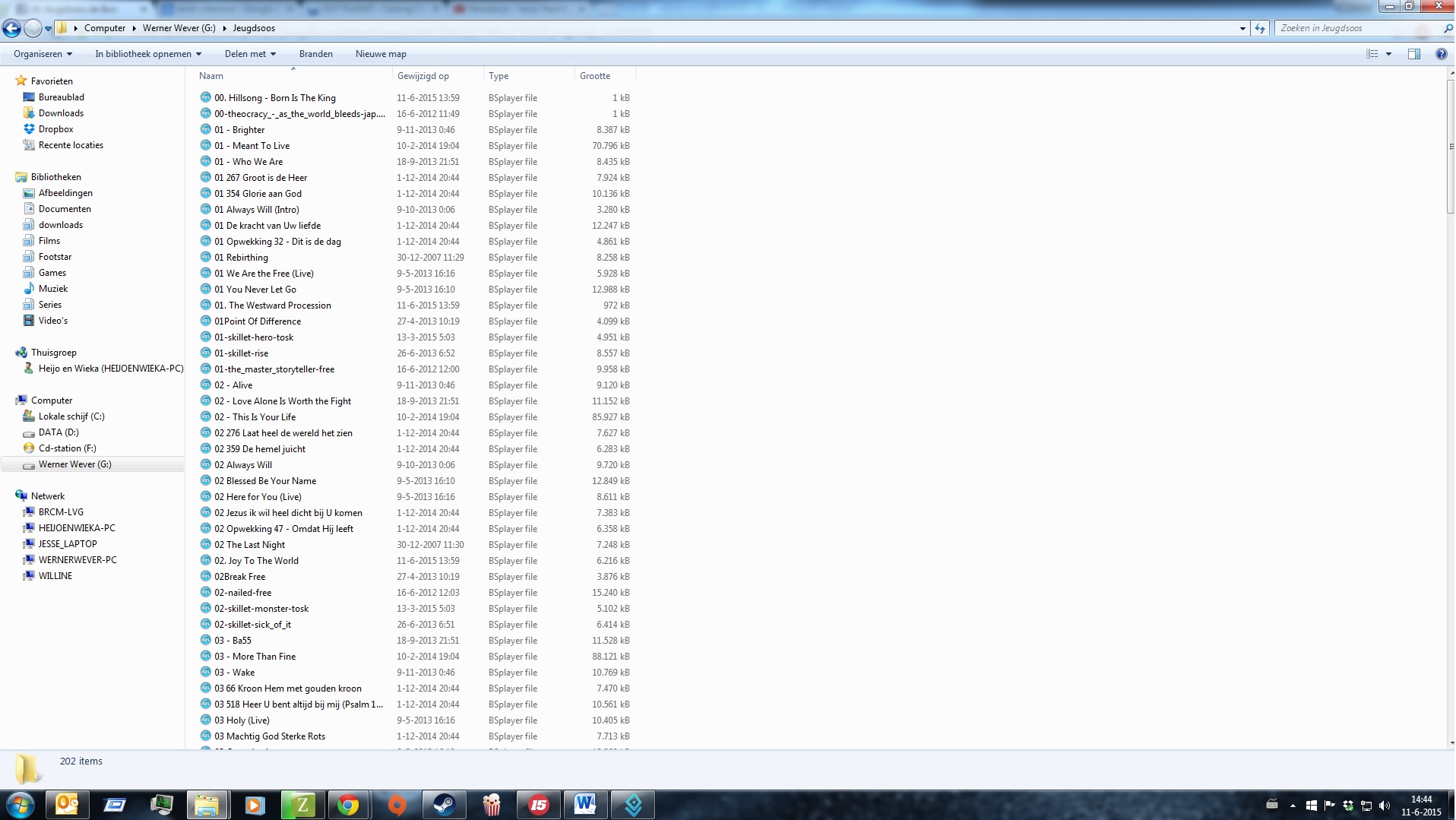Screen dimensions: 1456x820
Task: Open the view options dropdown arrow
Action: pos(1388,54)
